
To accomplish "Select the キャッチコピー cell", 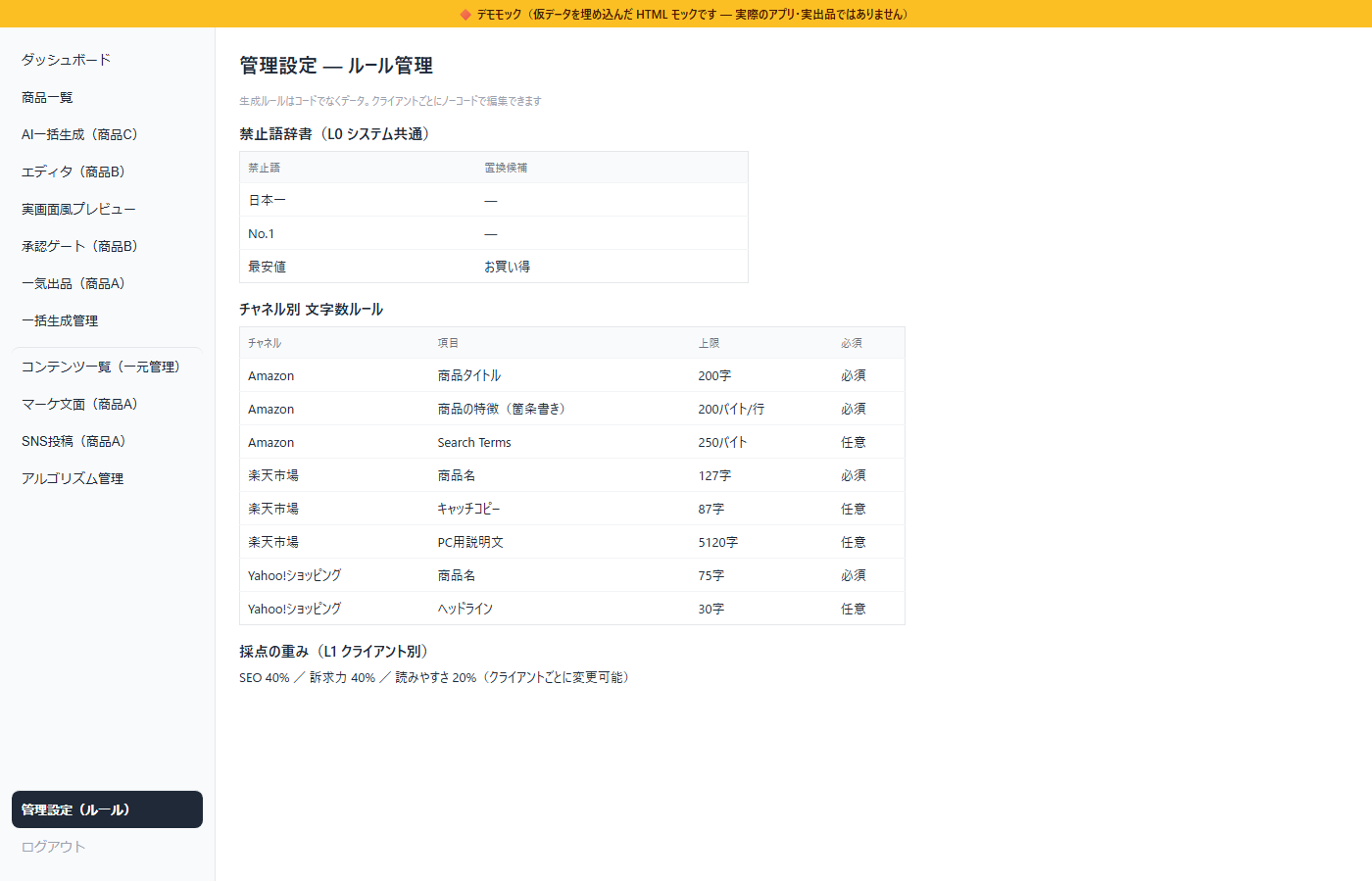I will tap(560, 509).
